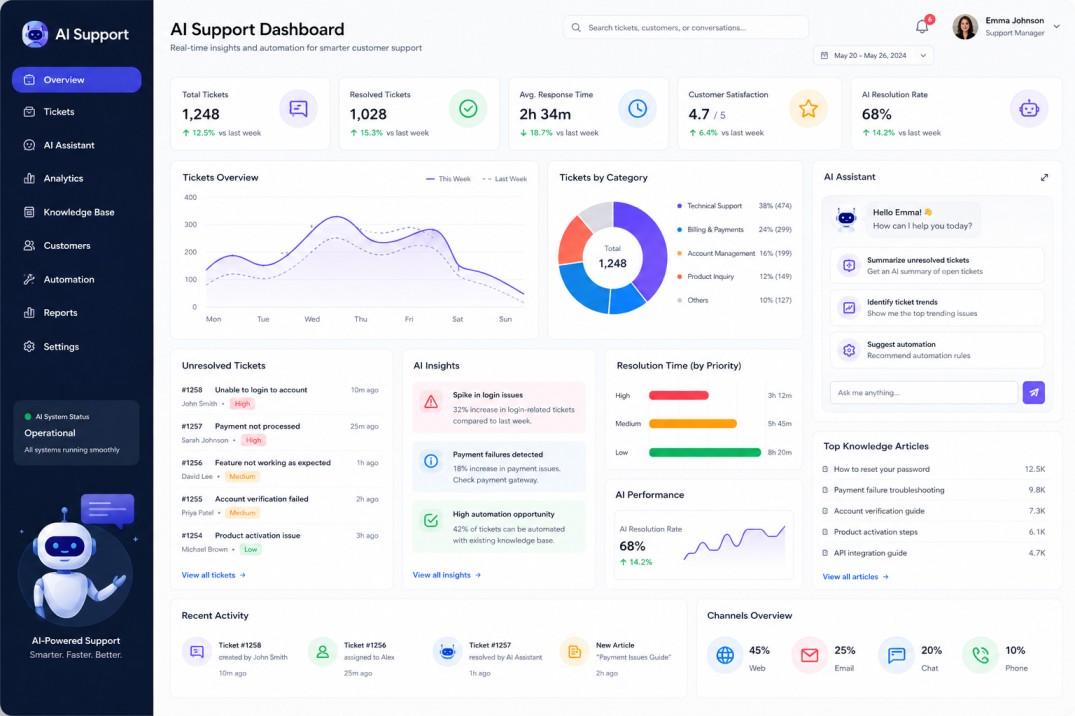The image size is (1075, 716).
Task: Expand the Emma Johnson account menu chevron
Action: (1056, 27)
